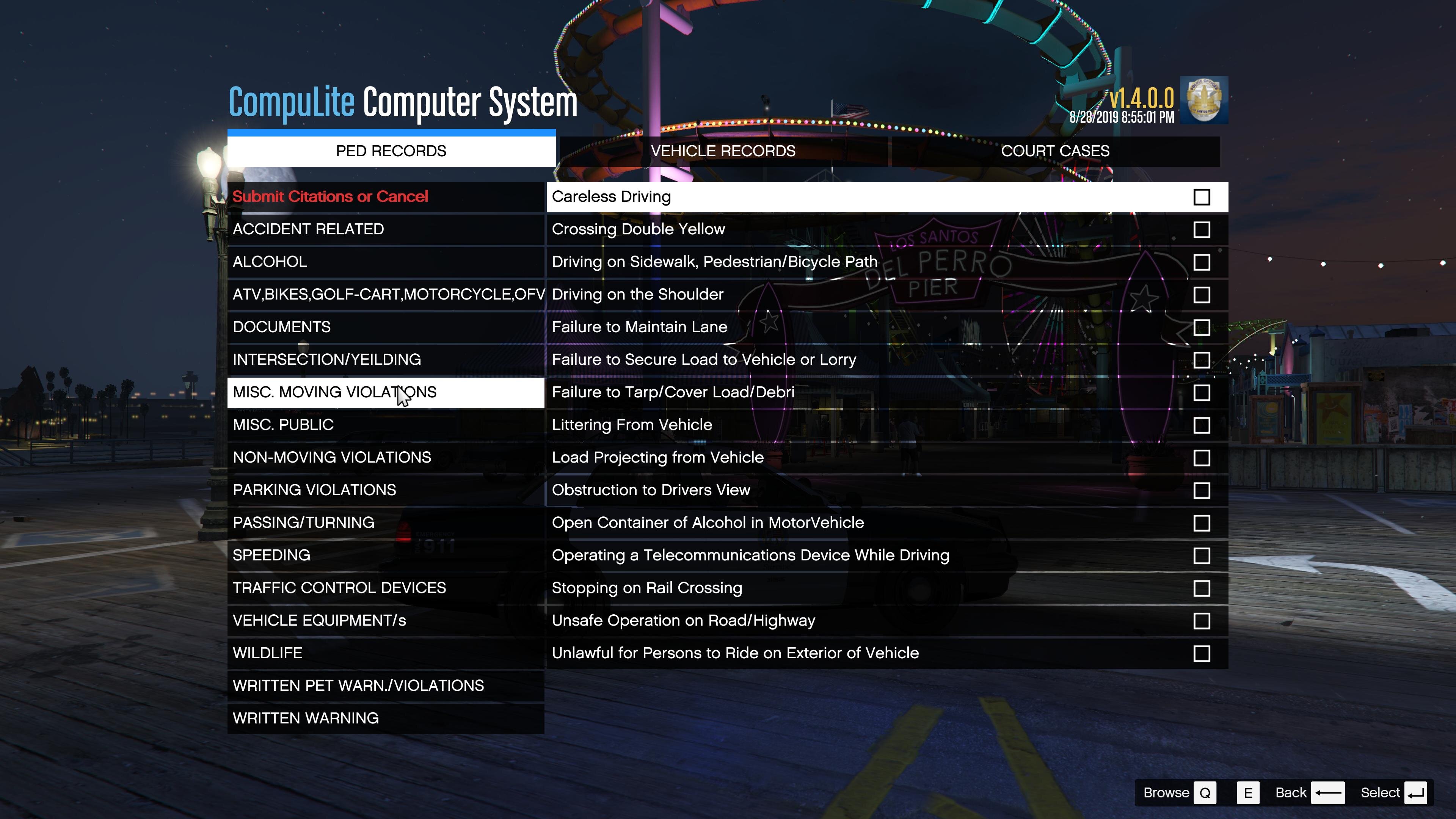Select the Ped Records tab
1456x819 pixels.
pyautogui.click(x=391, y=151)
